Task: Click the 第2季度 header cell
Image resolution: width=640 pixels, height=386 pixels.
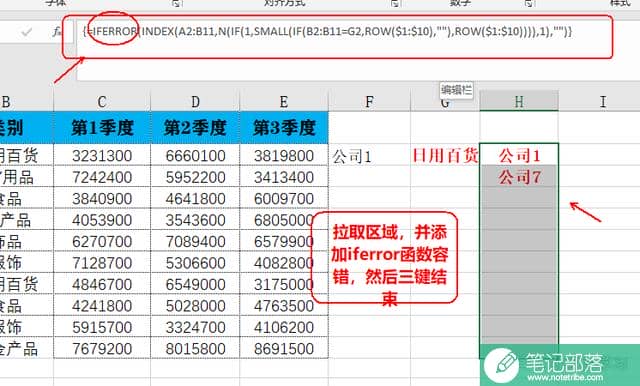Action: (x=195, y=128)
